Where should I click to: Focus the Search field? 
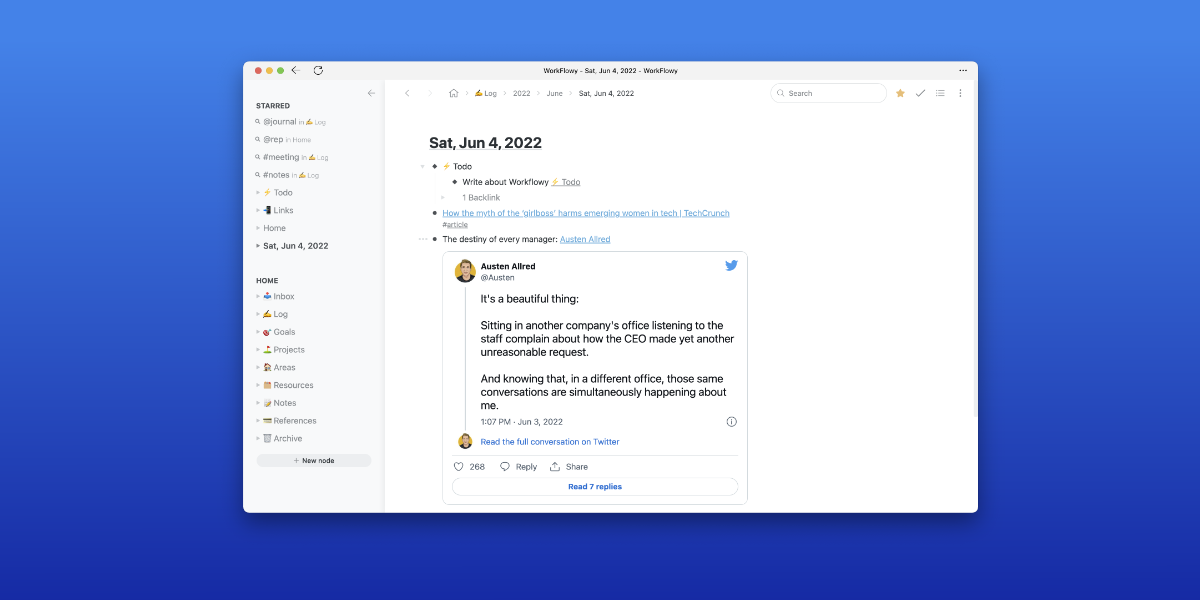pos(829,93)
